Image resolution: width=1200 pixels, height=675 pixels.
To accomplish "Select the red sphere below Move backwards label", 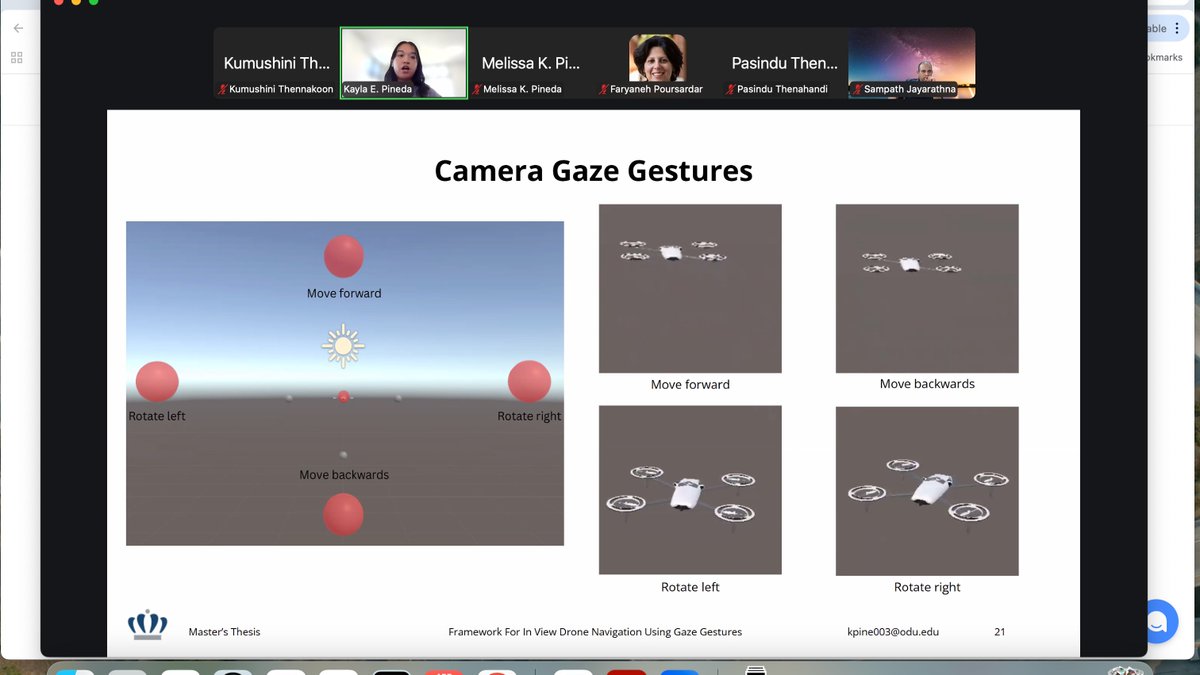I will pos(343,514).
